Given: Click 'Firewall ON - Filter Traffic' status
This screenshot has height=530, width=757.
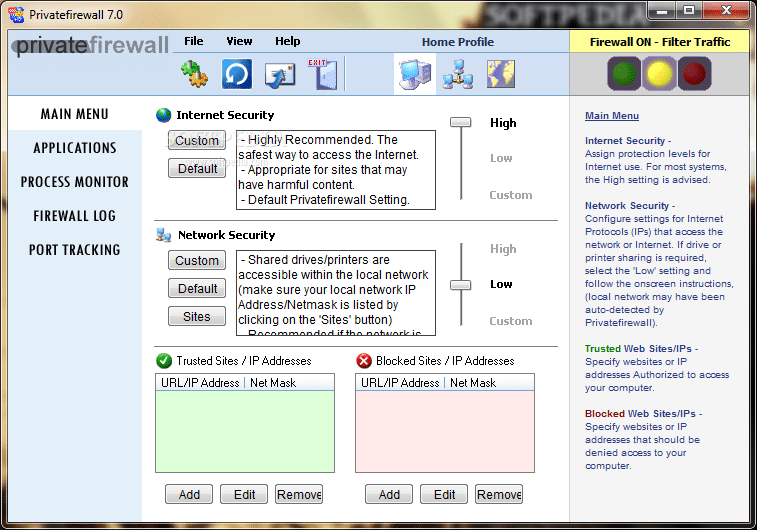Looking at the screenshot, I should pyautogui.click(x=659, y=42).
